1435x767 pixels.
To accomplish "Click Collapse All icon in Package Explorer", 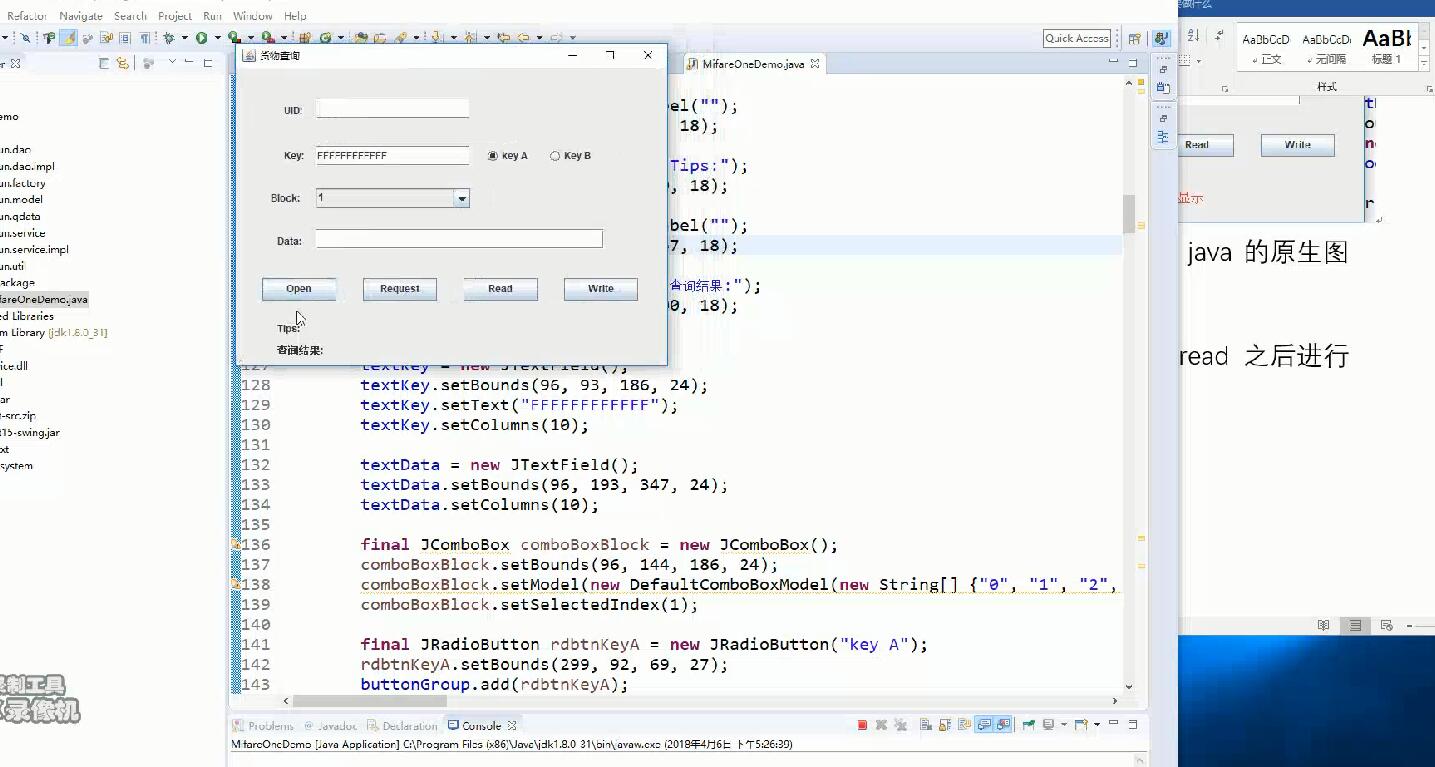I will pyautogui.click(x=104, y=63).
